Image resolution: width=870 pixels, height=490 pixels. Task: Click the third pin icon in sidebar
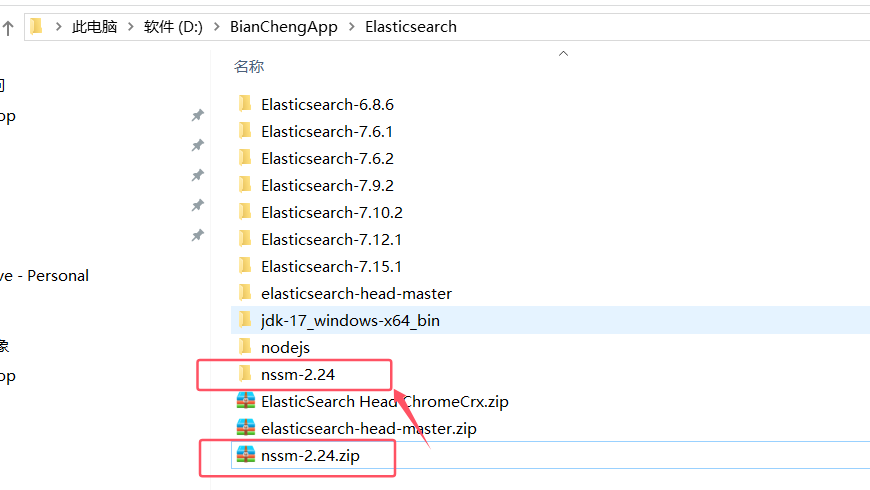point(198,175)
